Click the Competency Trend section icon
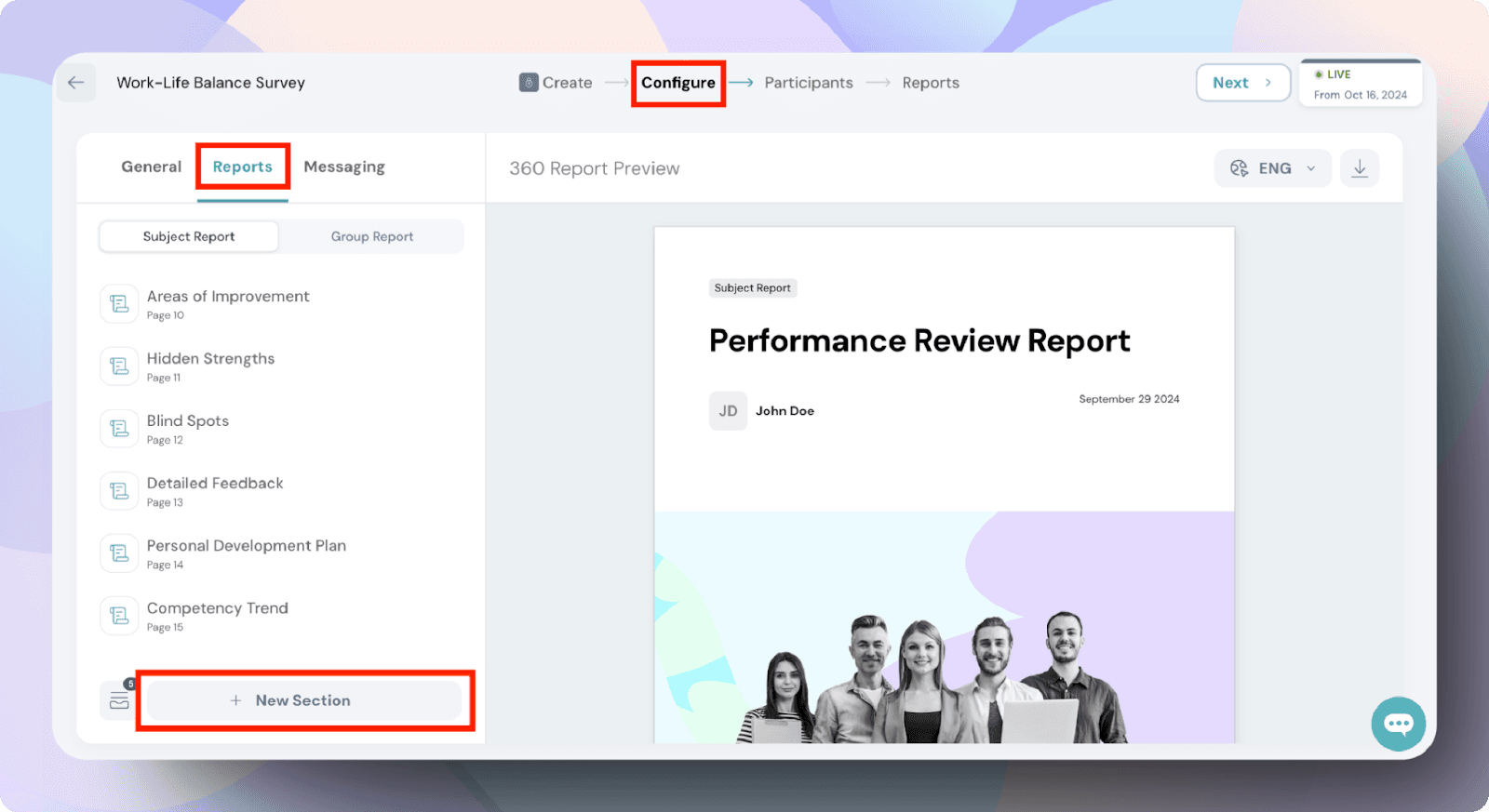1489x812 pixels. 119,616
